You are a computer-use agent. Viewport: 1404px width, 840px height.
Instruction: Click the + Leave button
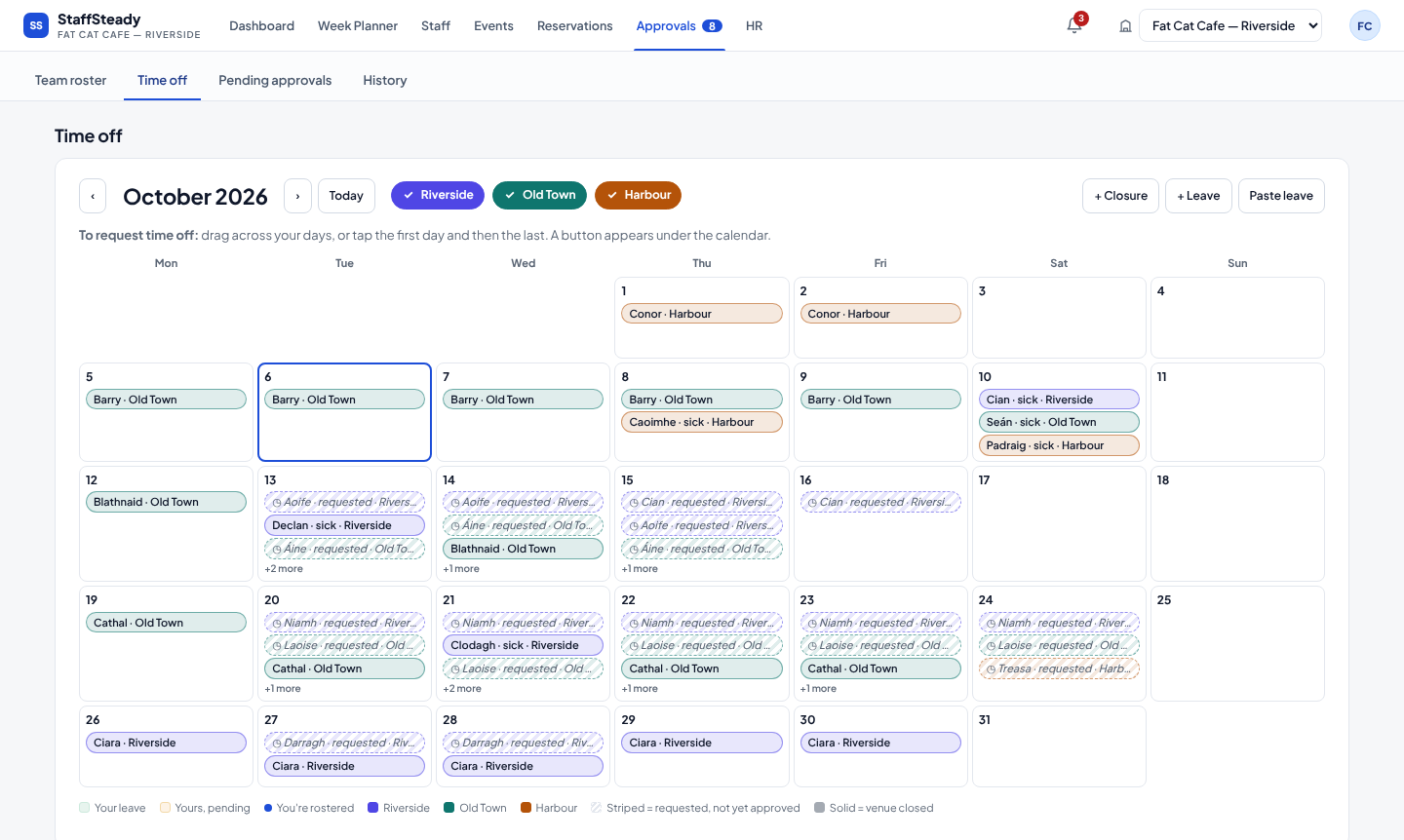[1199, 196]
